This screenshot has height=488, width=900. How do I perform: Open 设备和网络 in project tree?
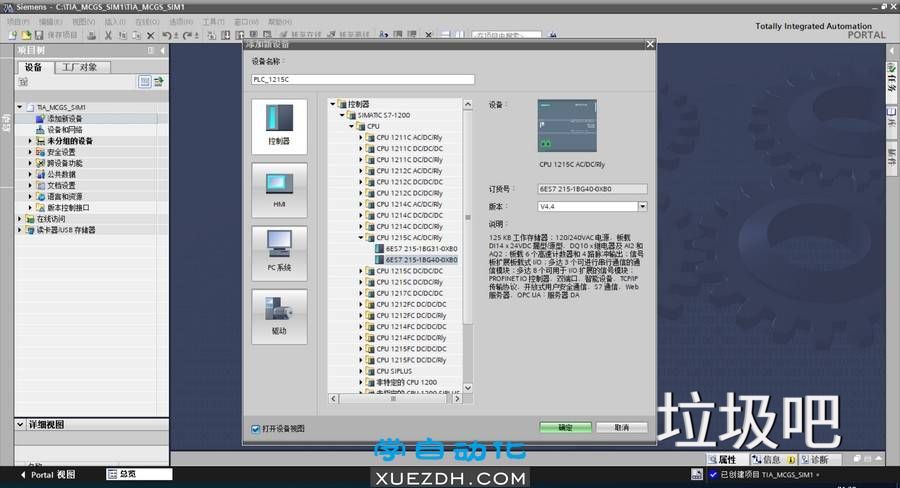[64, 129]
